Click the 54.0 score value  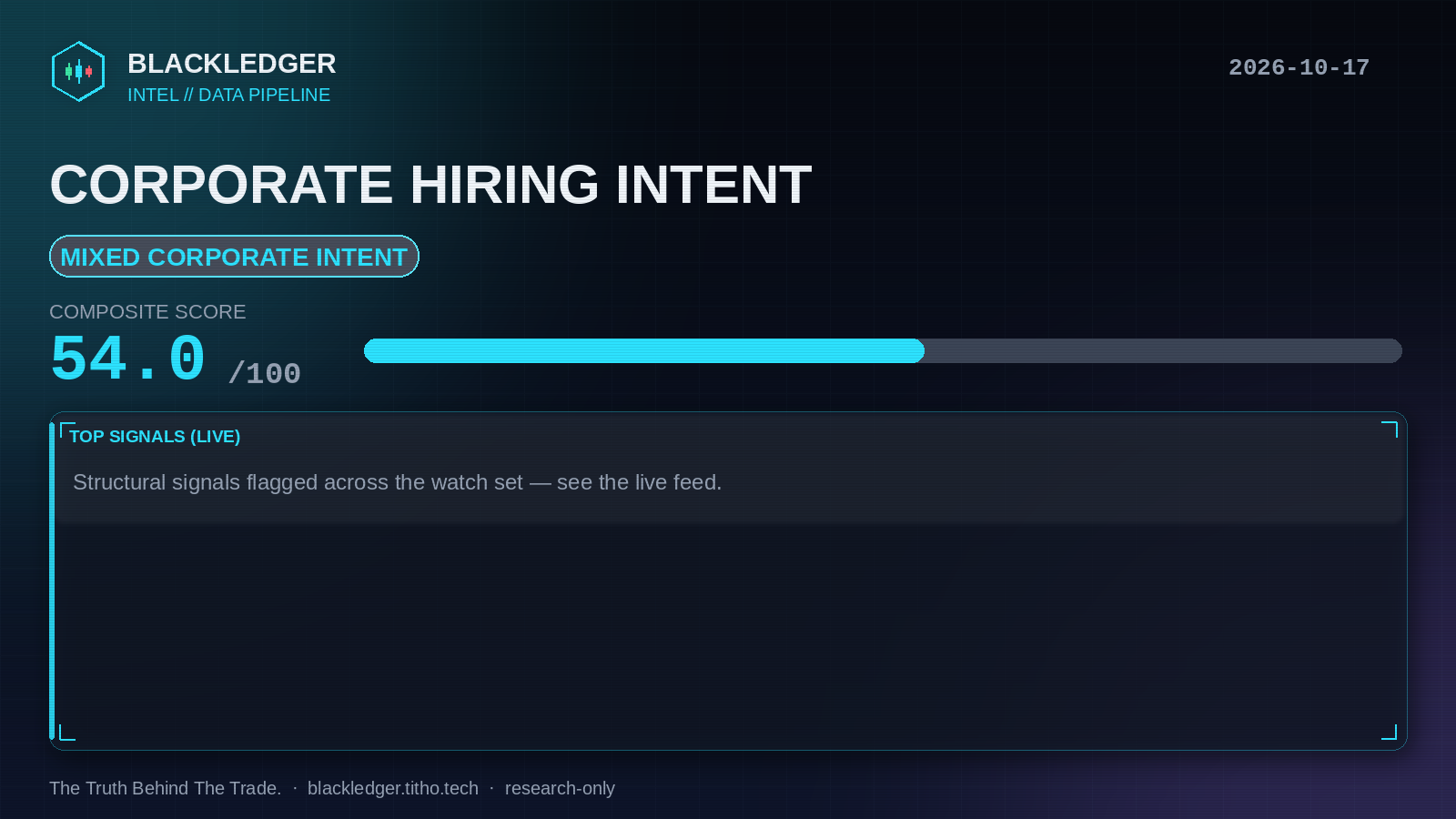click(128, 359)
